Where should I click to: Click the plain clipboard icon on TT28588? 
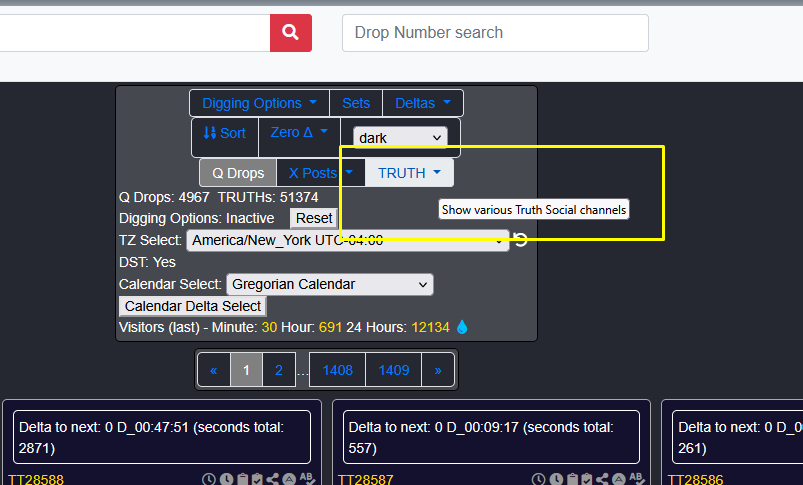(x=243, y=479)
